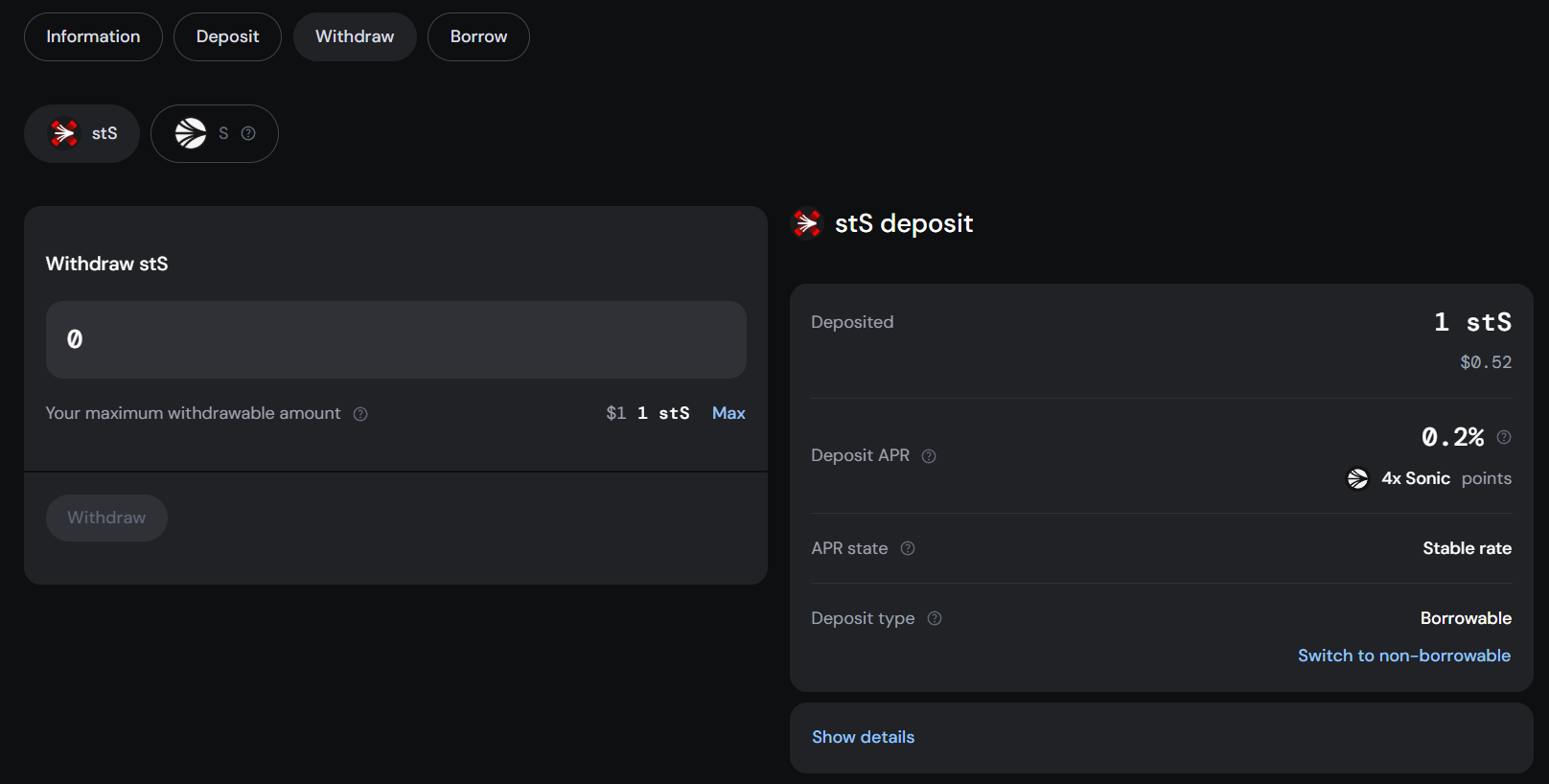Click the 'Stable rate' value

coord(1467,548)
